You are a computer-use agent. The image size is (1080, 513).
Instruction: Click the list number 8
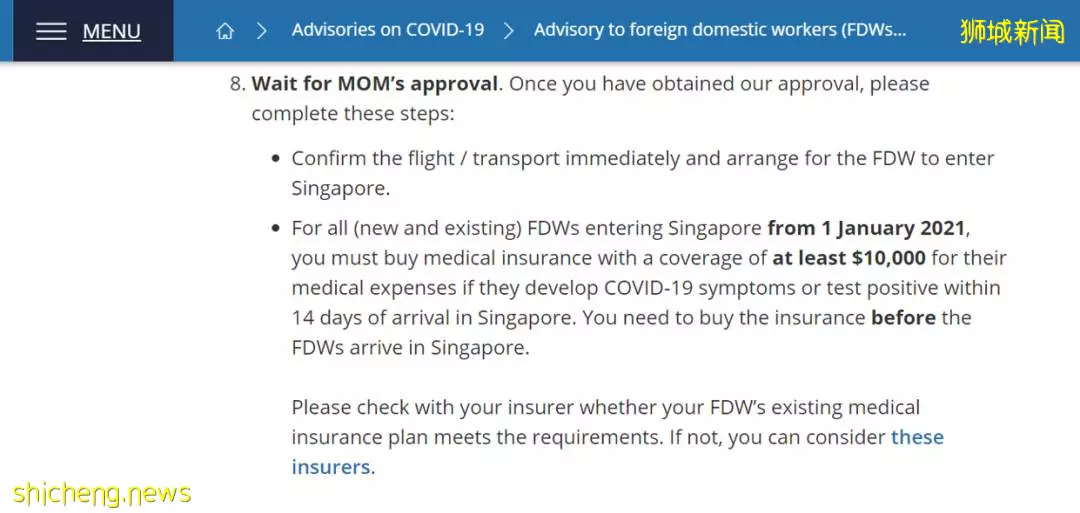(x=237, y=84)
